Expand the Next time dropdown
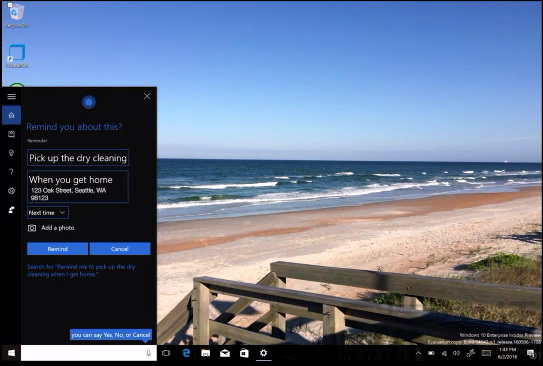The width and height of the screenshot is (543, 366). click(48, 213)
